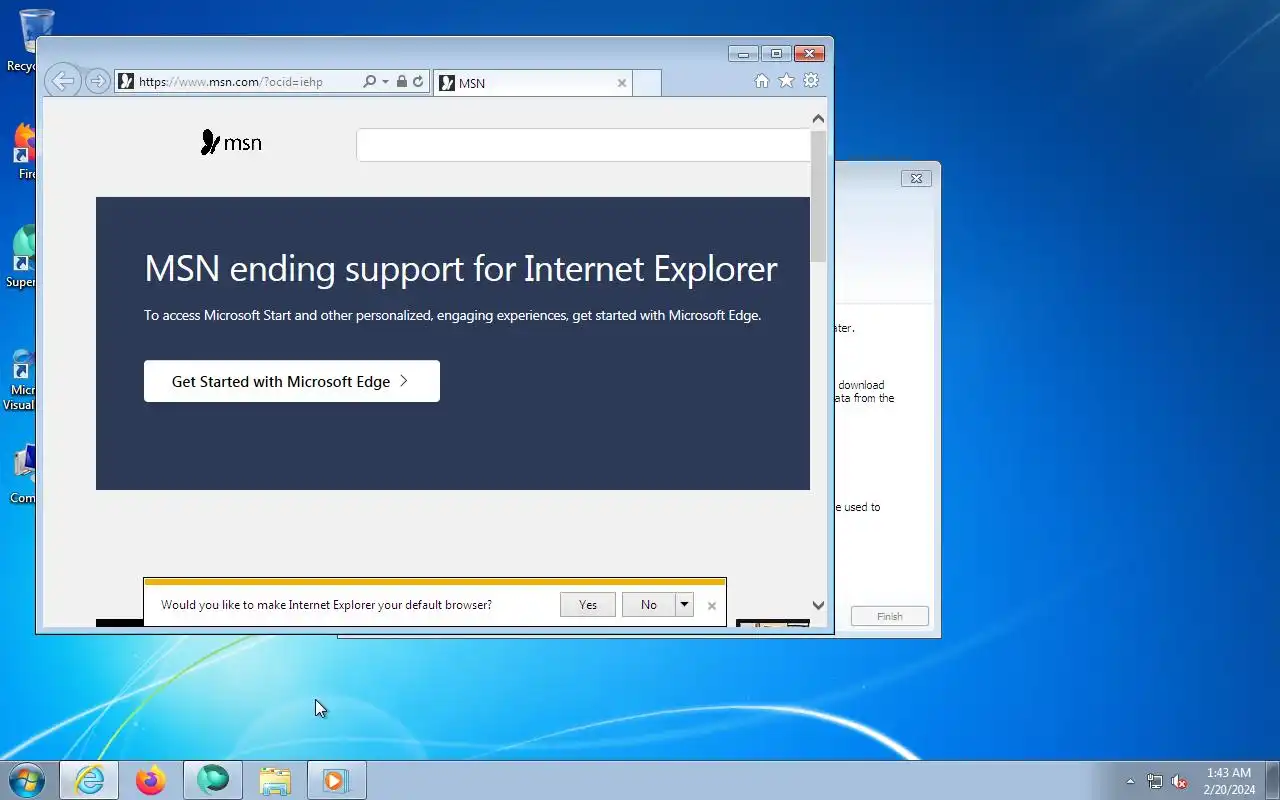Close the MSN tab
The width and height of the screenshot is (1280, 800).
pyautogui.click(x=621, y=83)
